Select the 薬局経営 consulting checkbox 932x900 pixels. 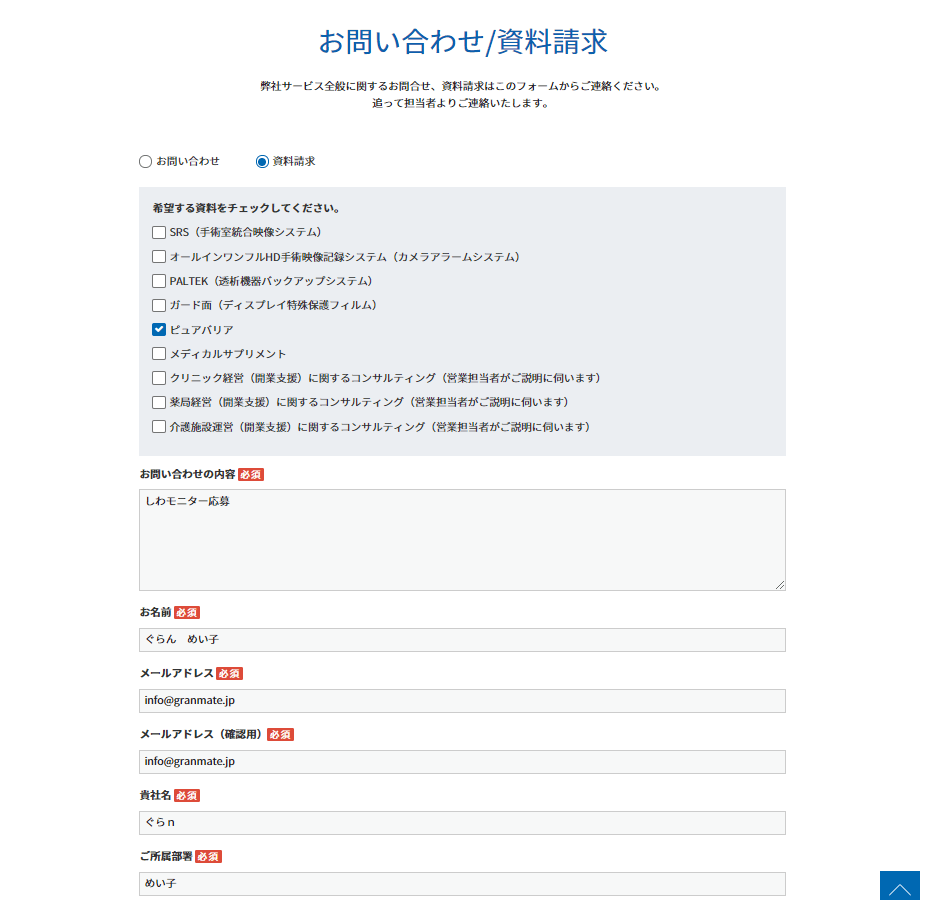pyautogui.click(x=159, y=402)
